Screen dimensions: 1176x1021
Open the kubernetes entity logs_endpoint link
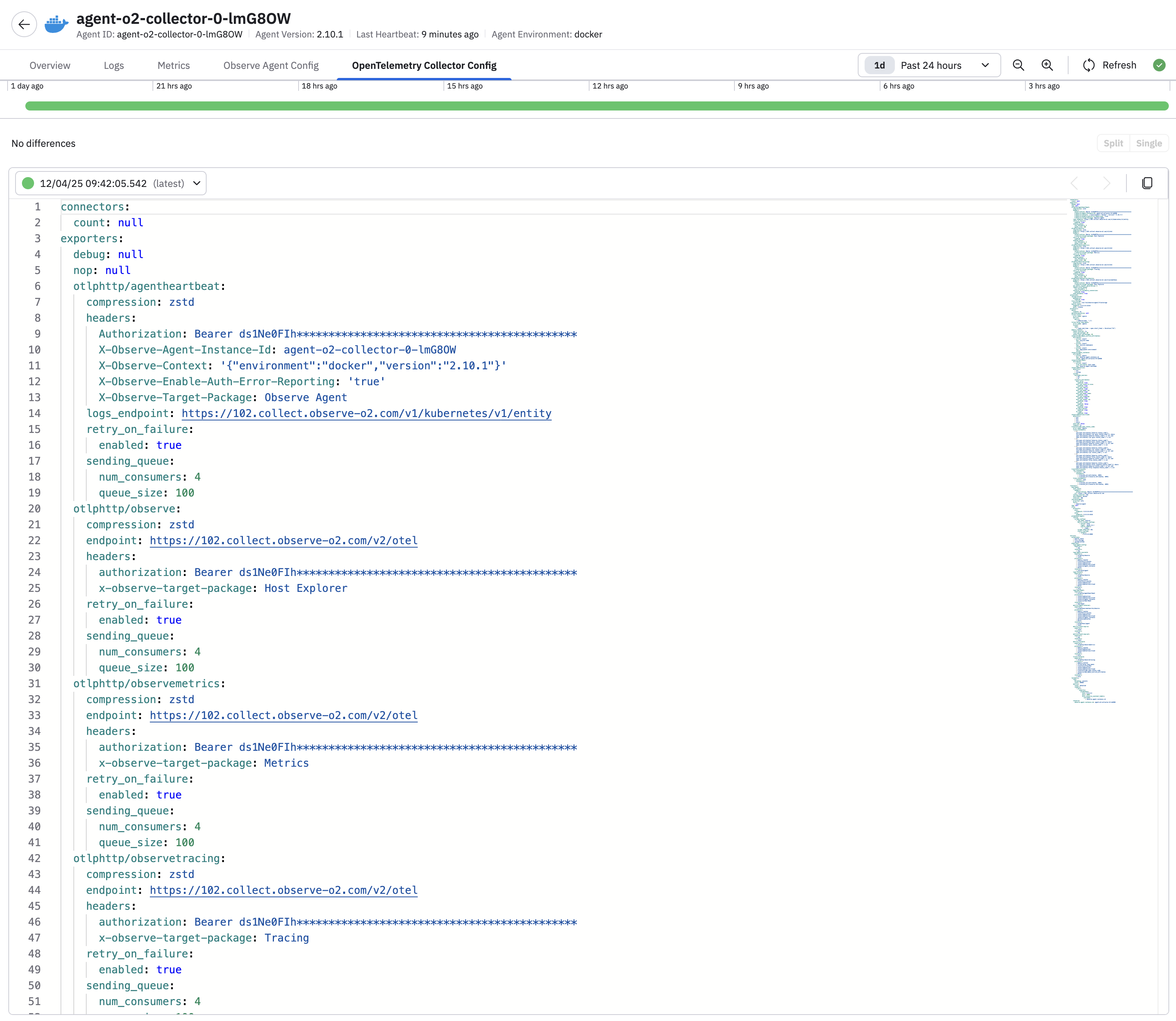(366, 414)
